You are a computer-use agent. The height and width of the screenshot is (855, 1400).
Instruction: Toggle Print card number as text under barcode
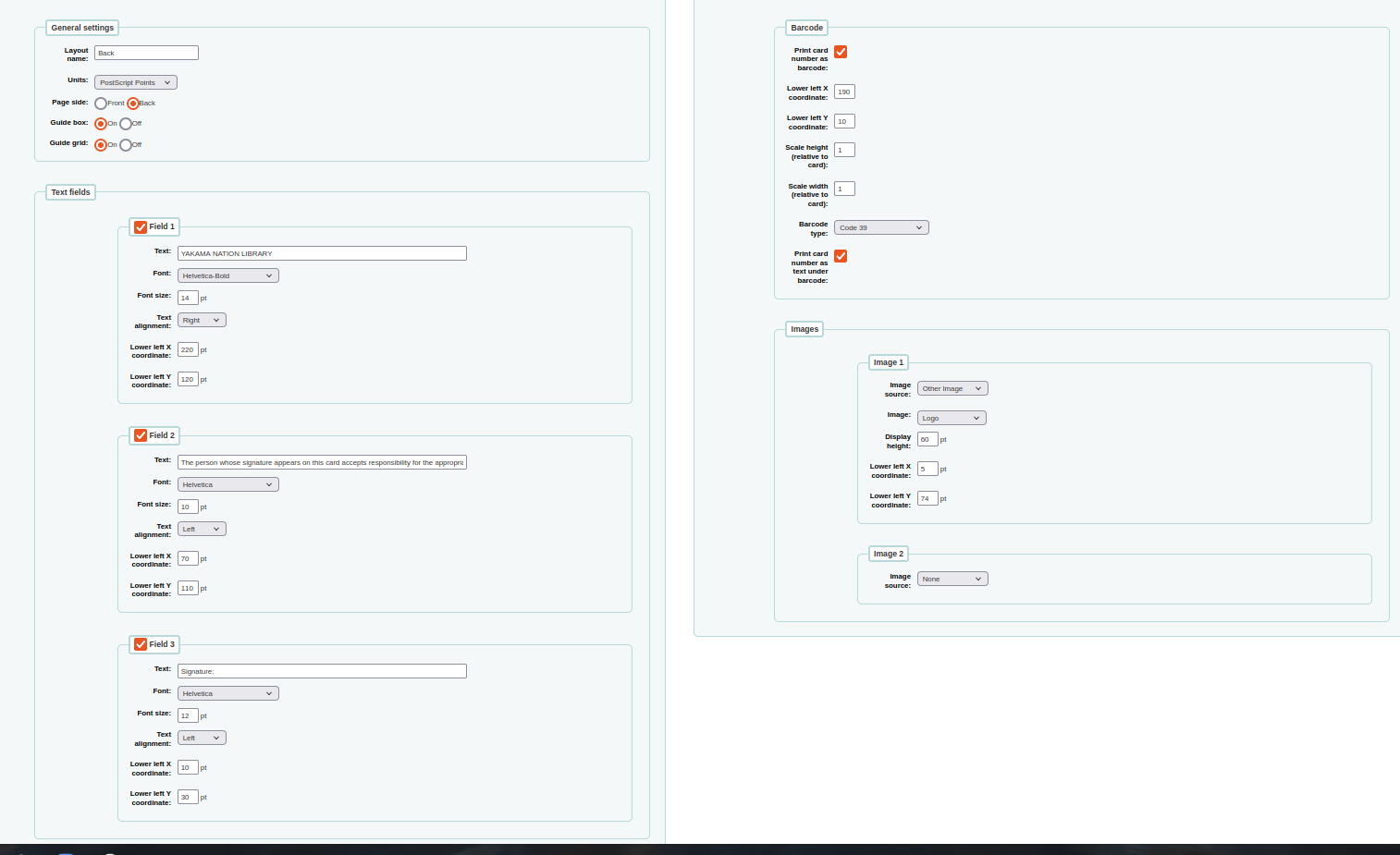click(x=841, y=257)
